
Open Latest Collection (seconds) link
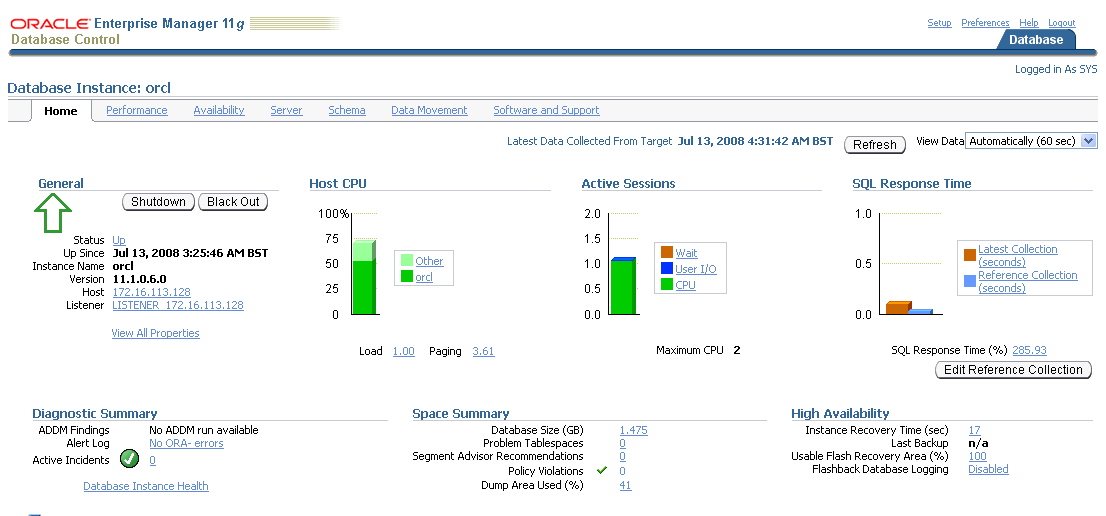coord(1018,255)
